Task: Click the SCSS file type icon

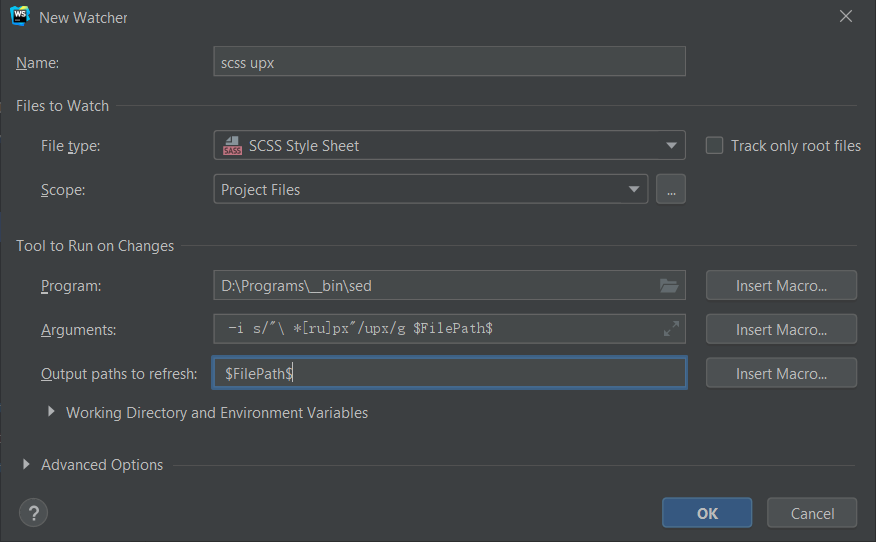Action: click(x=232, y=145)
